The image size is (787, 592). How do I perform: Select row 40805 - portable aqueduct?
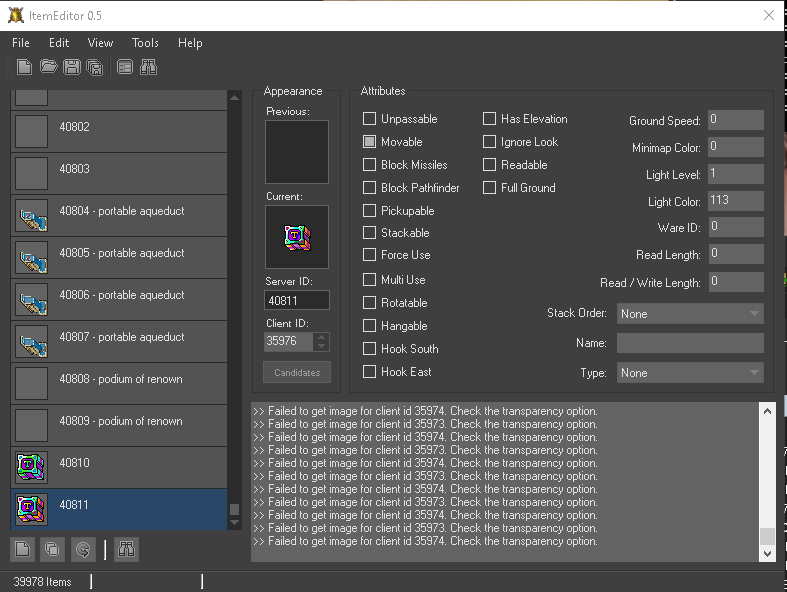(119, 258)
